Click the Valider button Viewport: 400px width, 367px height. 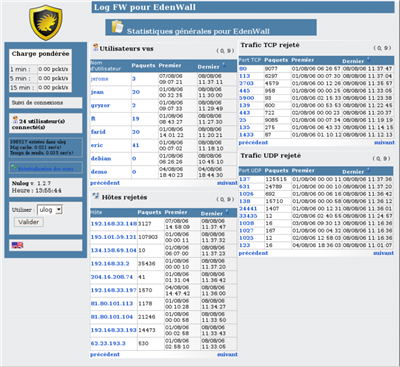[29, 222]
